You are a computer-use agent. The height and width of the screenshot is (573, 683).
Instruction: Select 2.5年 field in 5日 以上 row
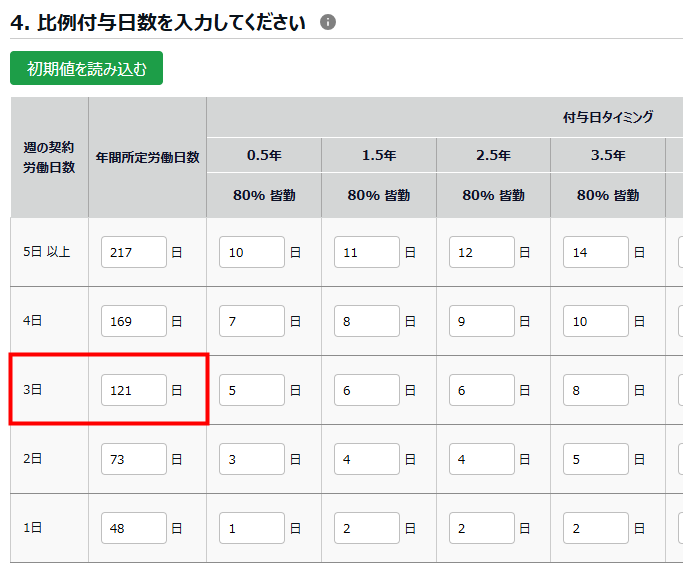(x=482, y=252)
